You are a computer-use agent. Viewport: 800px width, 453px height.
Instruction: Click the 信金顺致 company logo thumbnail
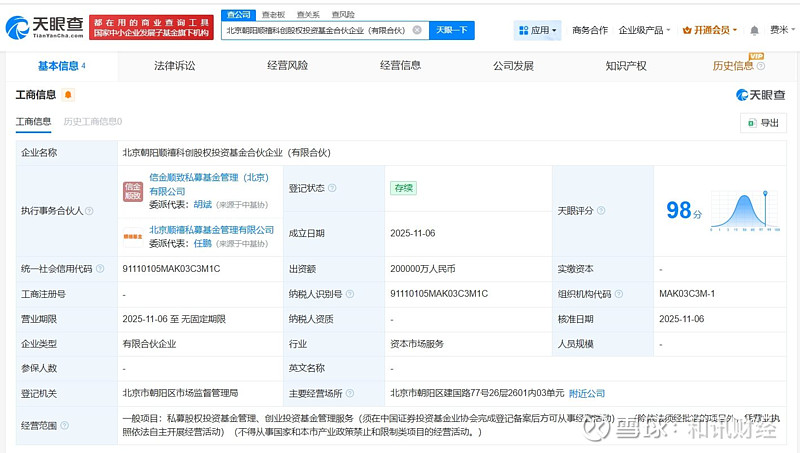(132, 190)
